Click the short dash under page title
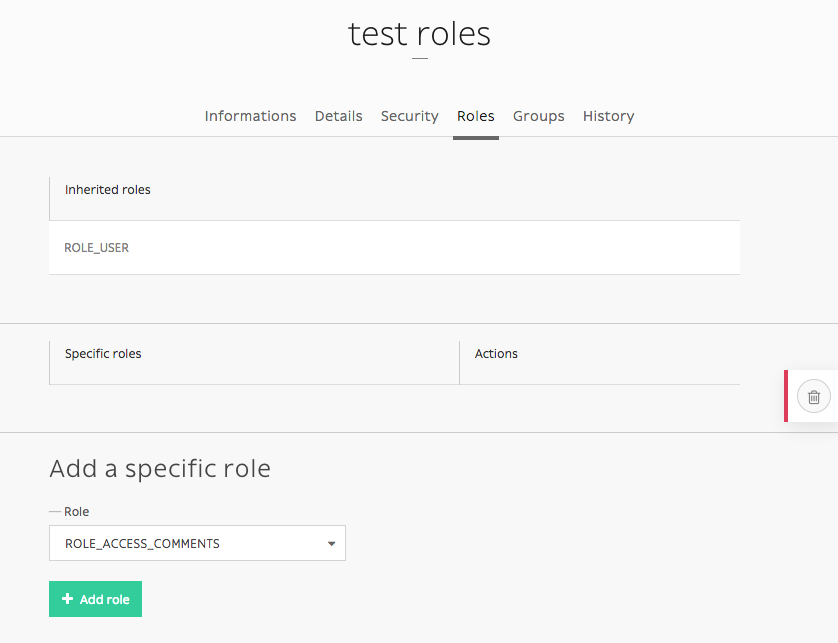The height and width of the screenshot is (643, 838). coord(420,58)
